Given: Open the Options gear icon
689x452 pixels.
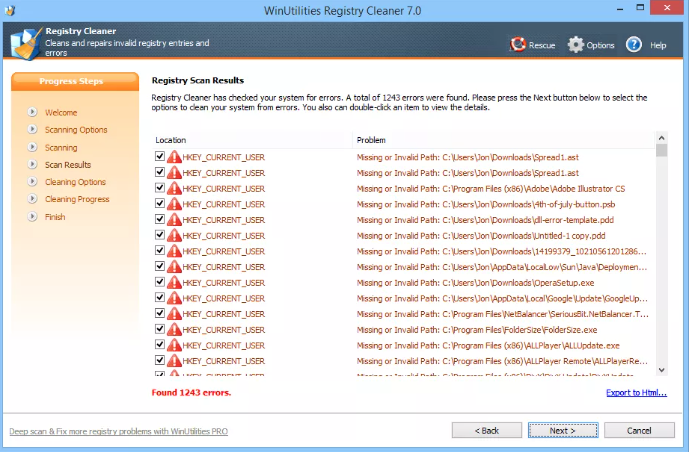Looking at the screenshot, I should click(x=575, y=44).
